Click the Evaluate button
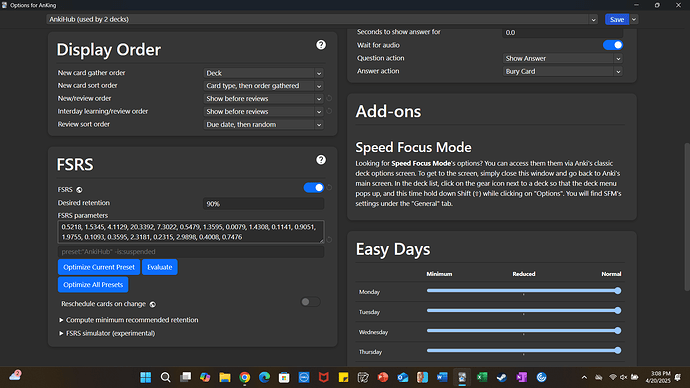Screen dimensions: 690x388 (160, 267)
